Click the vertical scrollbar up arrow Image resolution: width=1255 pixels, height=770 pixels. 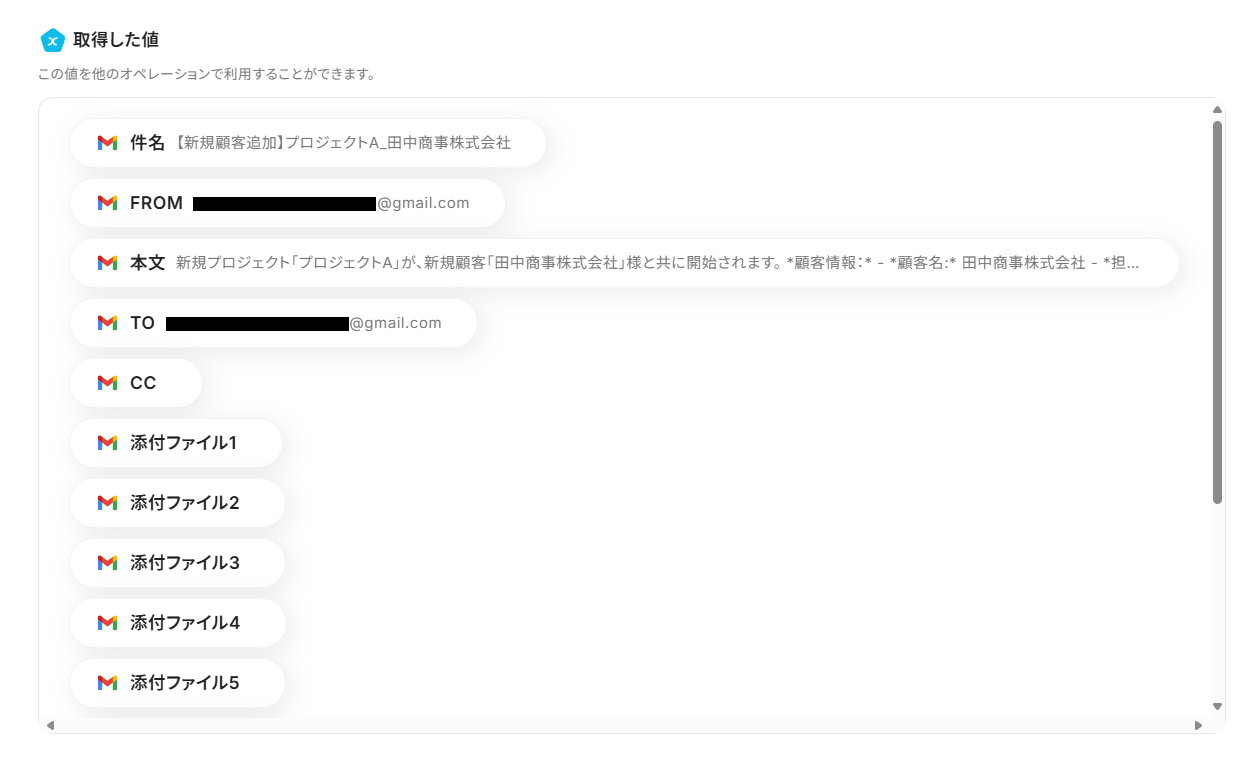1217,110
